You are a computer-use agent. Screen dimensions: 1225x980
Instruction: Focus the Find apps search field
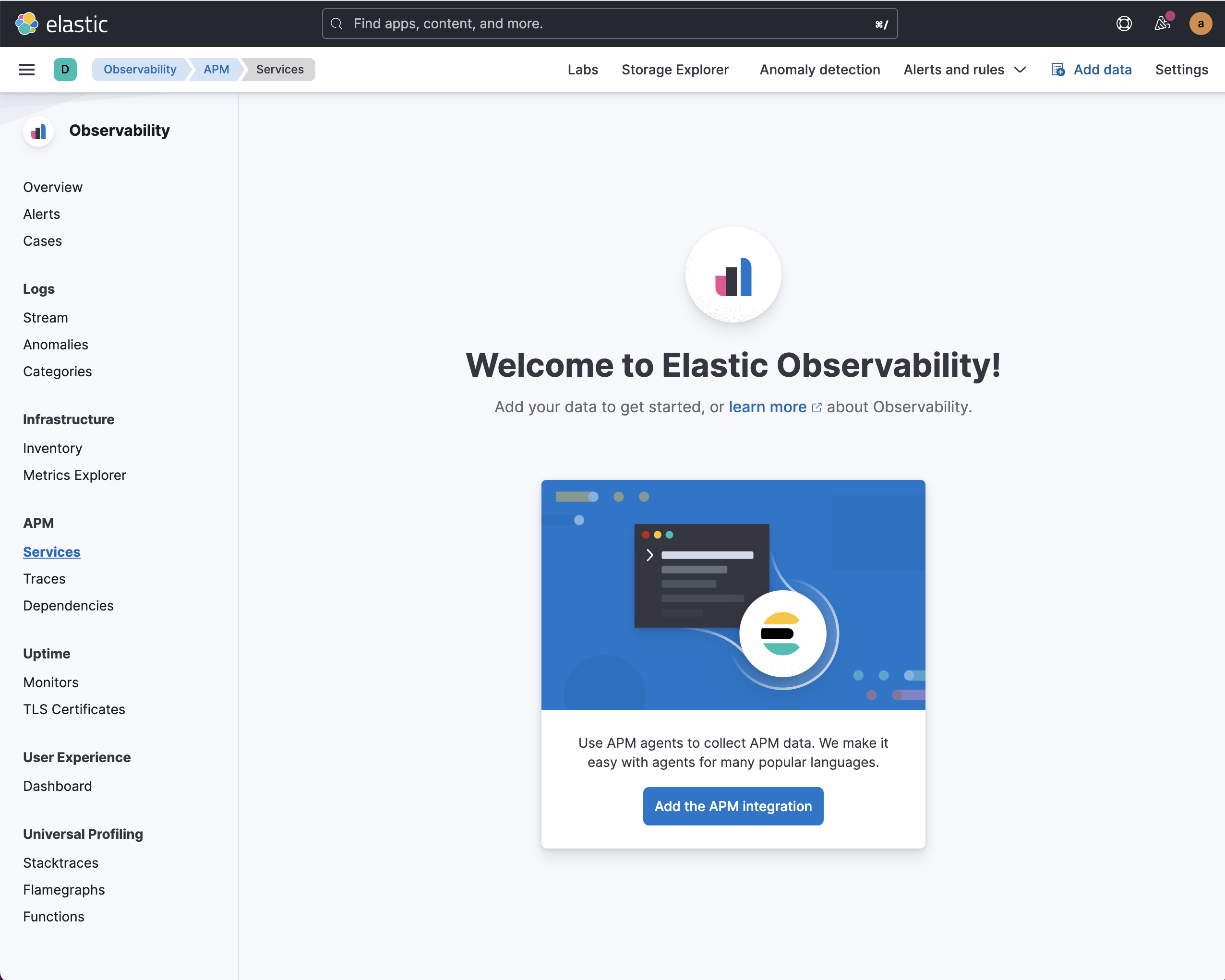pos(609,24)
